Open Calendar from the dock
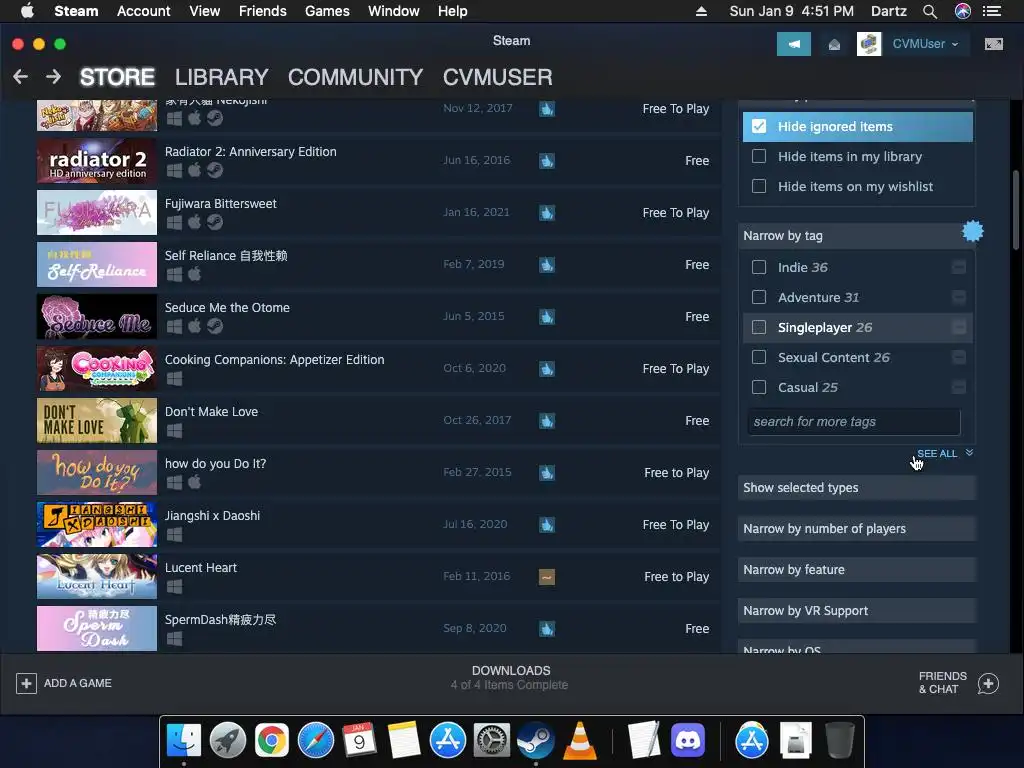This screenshot has width=1024, height=768. pos(359,741)
